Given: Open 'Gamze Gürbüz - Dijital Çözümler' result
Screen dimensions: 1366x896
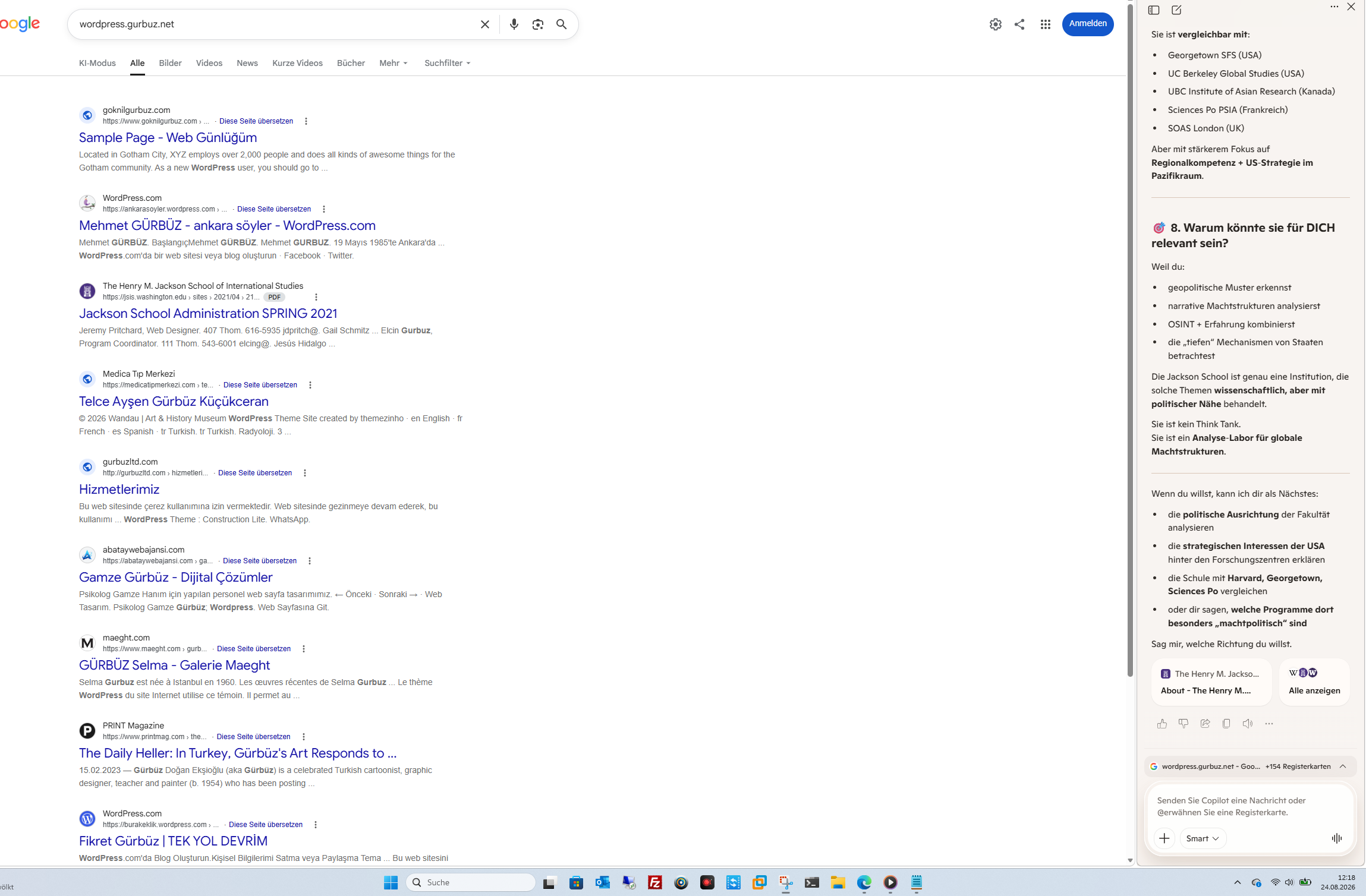Looking at the screenshot, I should (x=176, y=578).
